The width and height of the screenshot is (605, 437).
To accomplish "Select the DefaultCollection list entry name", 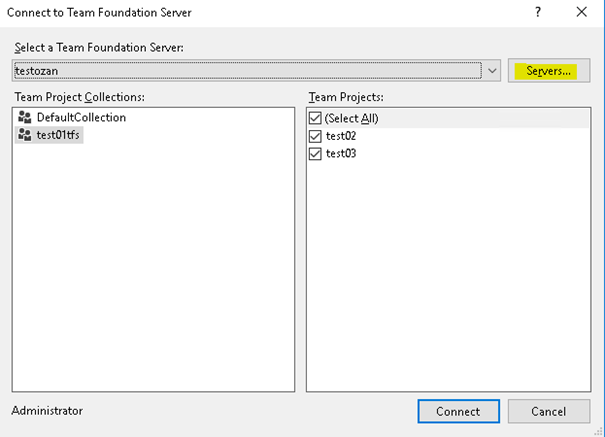I will click(x=82, y=118).
